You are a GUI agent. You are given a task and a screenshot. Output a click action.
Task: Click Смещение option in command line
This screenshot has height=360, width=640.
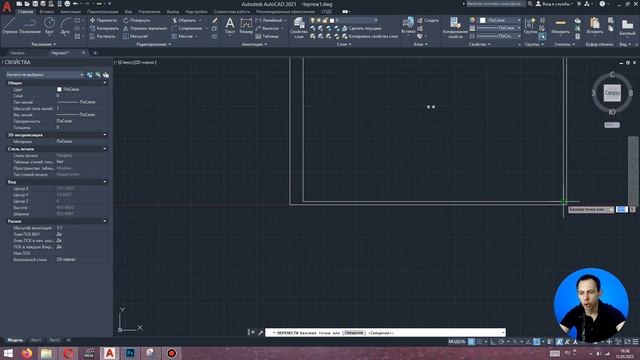point(353,333)
